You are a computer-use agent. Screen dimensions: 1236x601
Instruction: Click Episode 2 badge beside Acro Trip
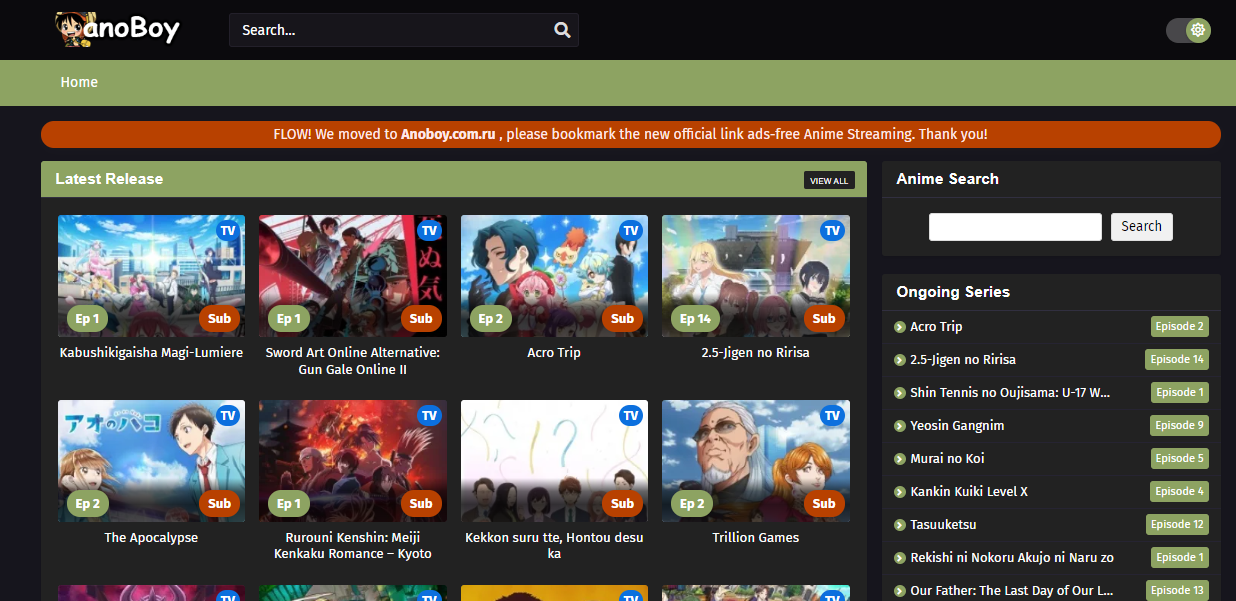1180,327
